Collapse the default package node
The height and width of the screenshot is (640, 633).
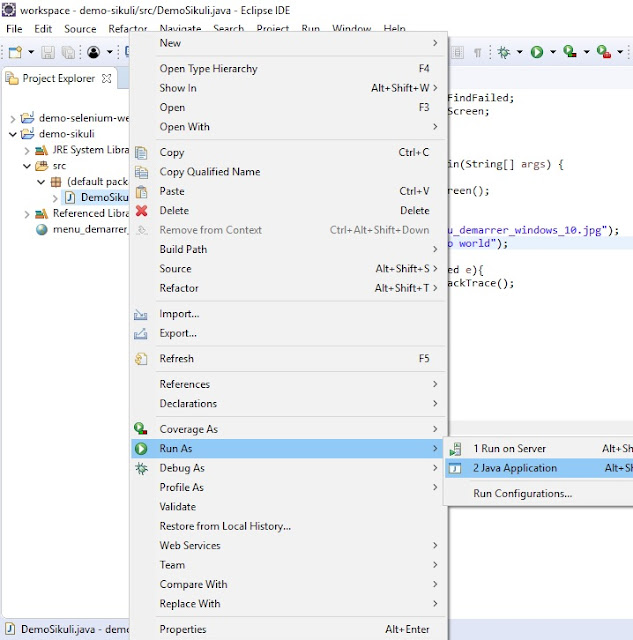click(41, 182)
